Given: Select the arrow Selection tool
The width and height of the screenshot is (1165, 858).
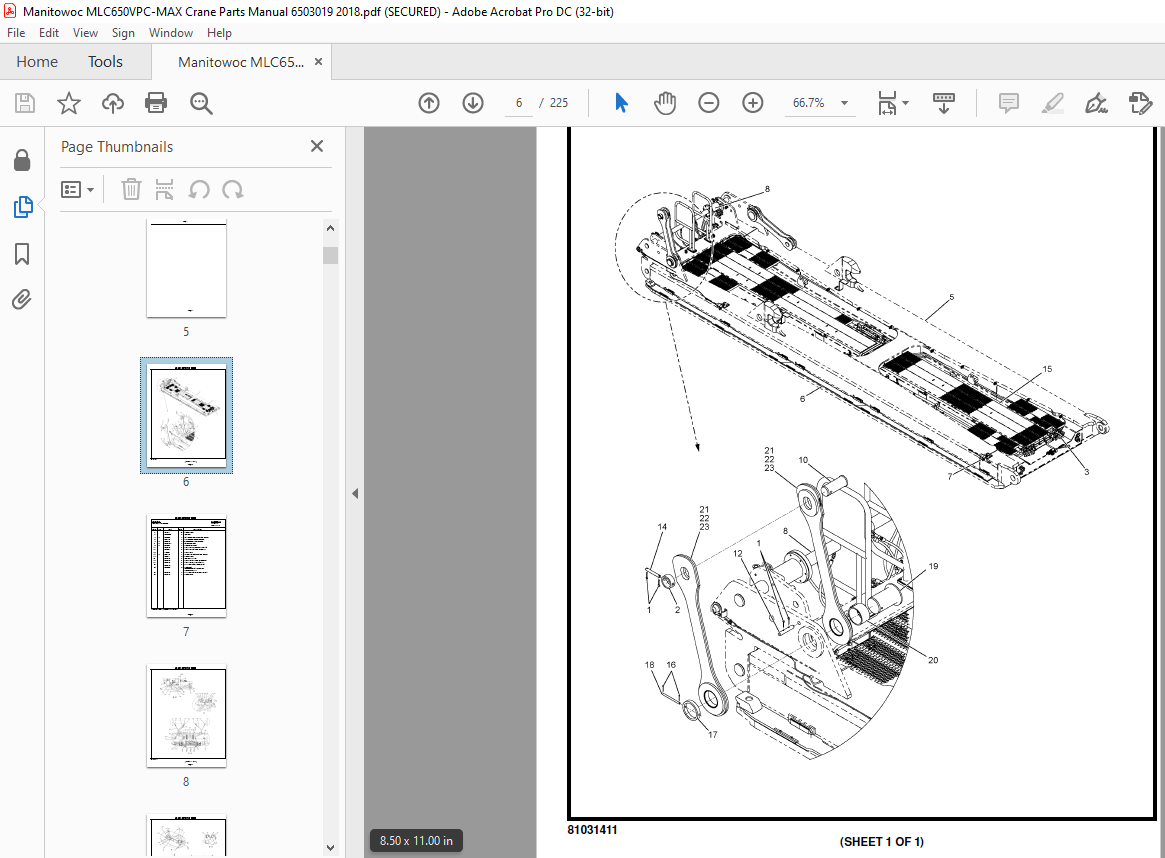Looking at the screenshot, I should coord(621,103).
